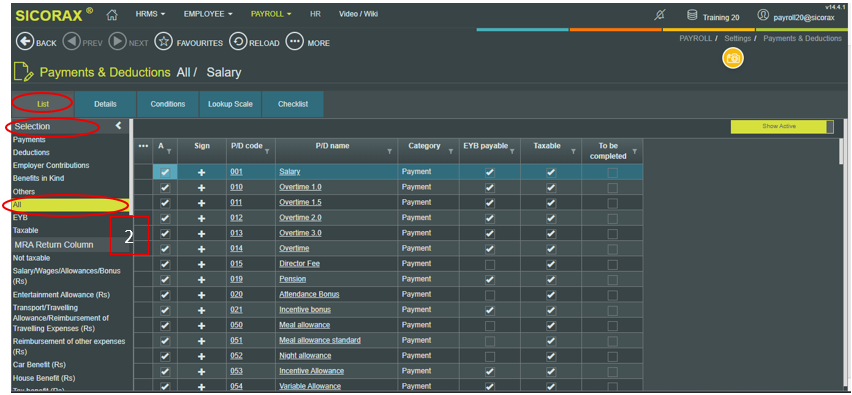Open the Director Fee link
Screen dimensions: 852x395
pos(299,264)
